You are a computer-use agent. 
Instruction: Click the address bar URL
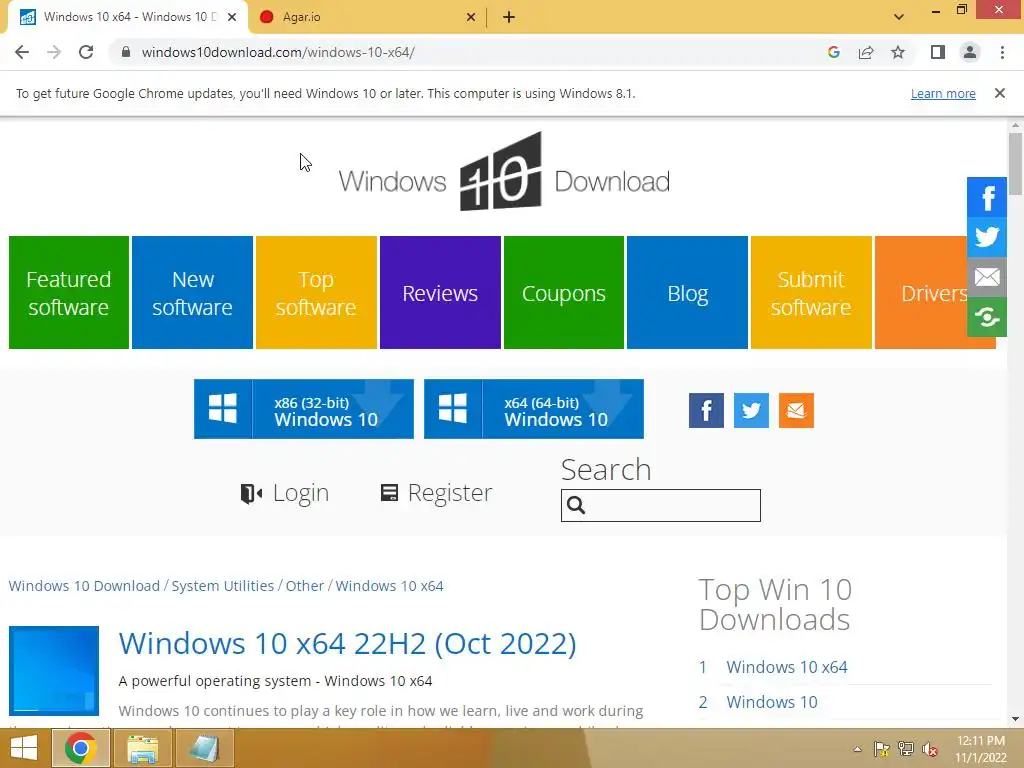pos(278,52)
